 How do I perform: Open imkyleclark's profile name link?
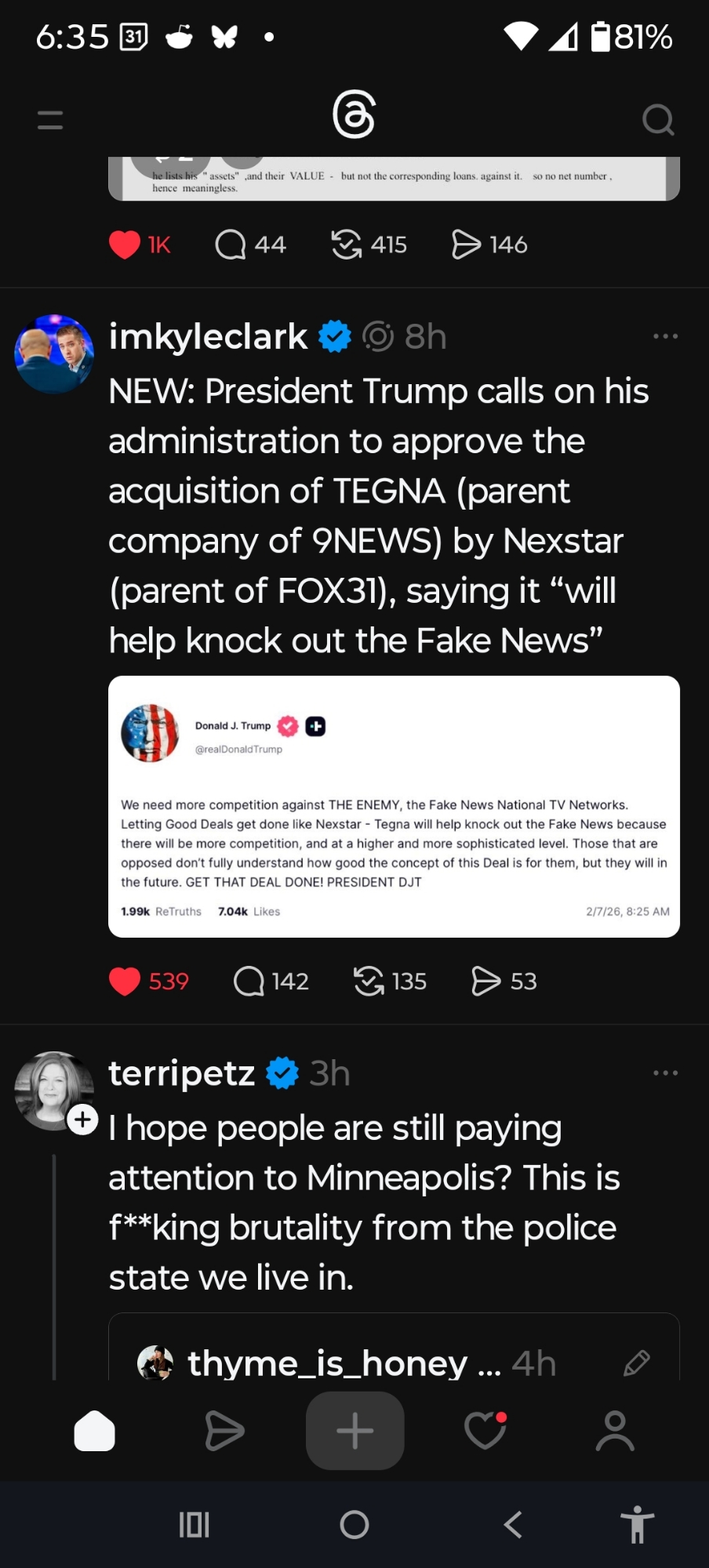pyautogui.click(x=208, y=336)
